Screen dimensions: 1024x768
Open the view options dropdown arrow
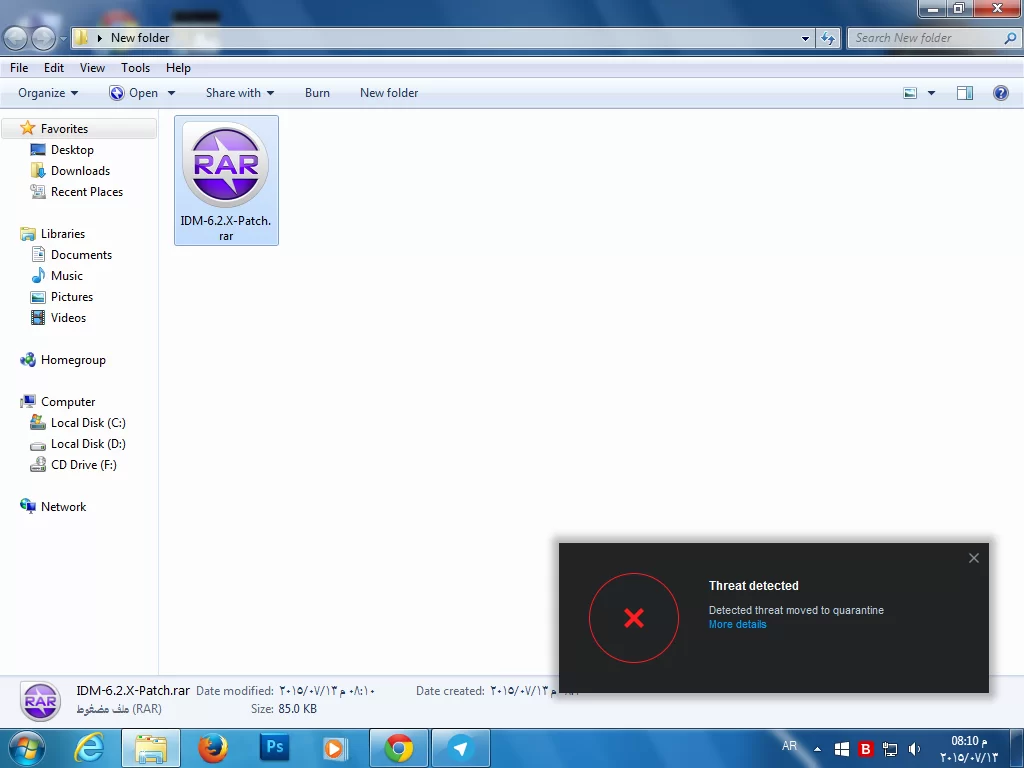point(931,93)
